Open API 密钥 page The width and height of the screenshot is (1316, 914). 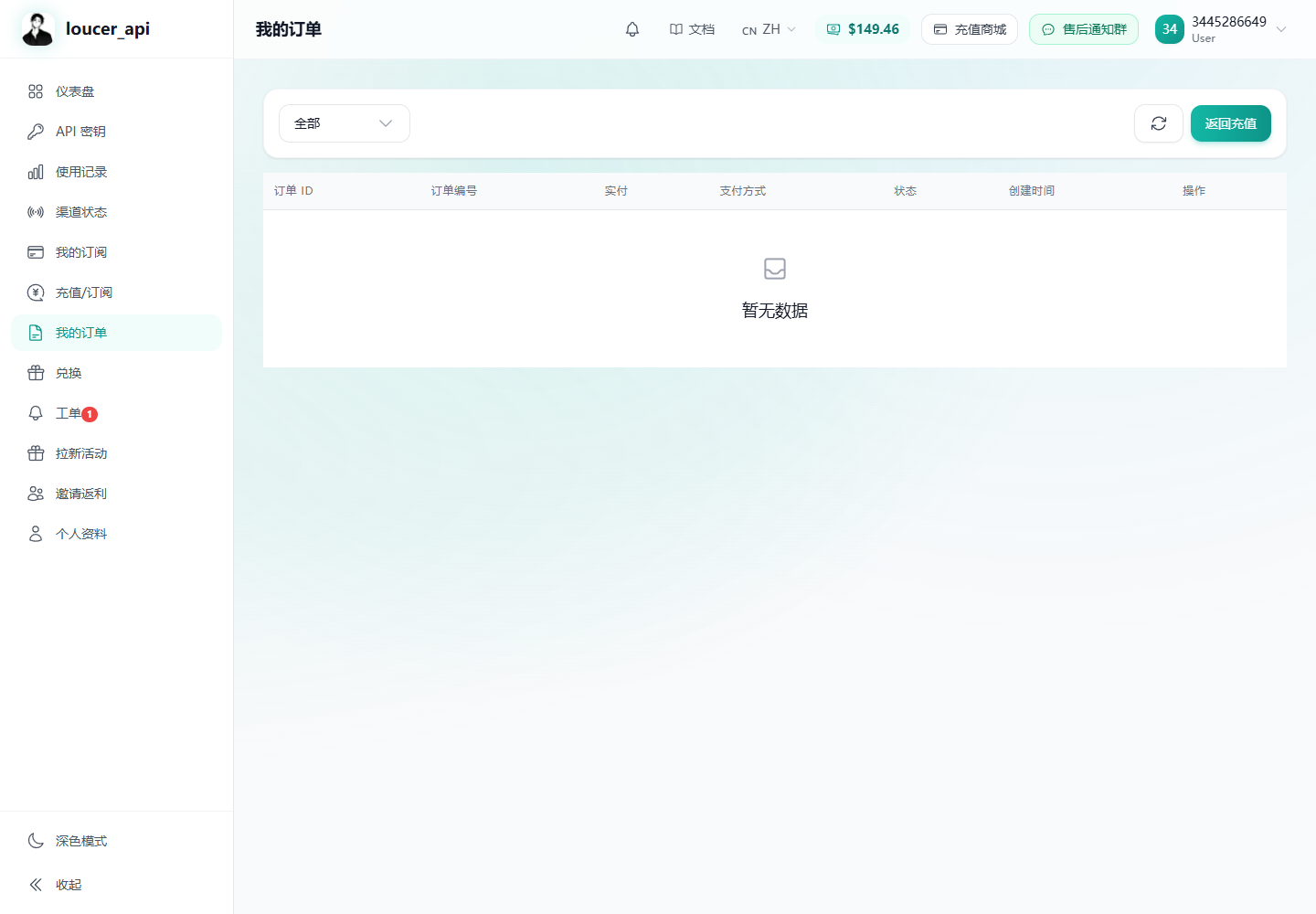click(x=117, y=132)
